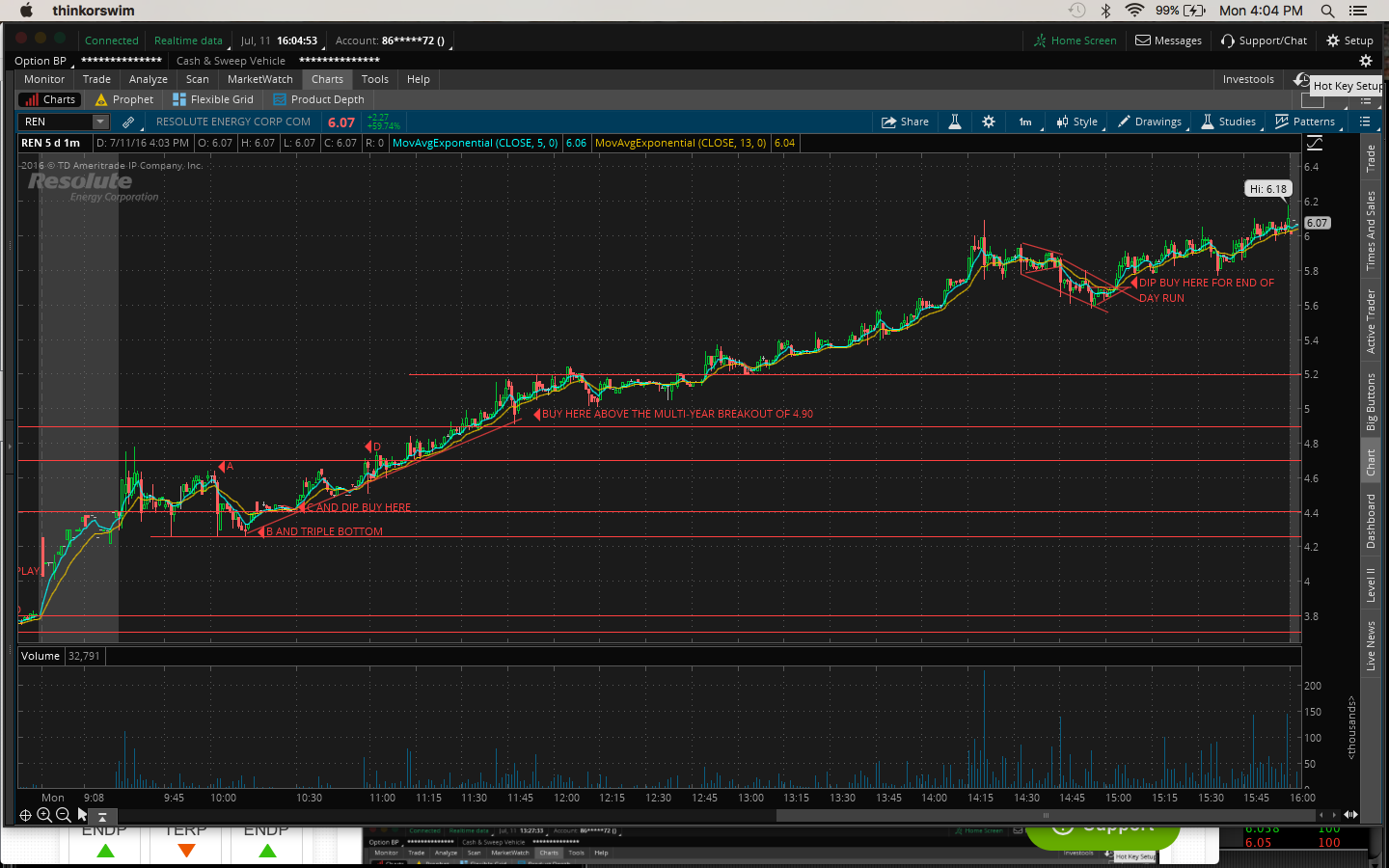Click the Volume study label
This screenshot has width=1389, height=868.
pos(41,656)
